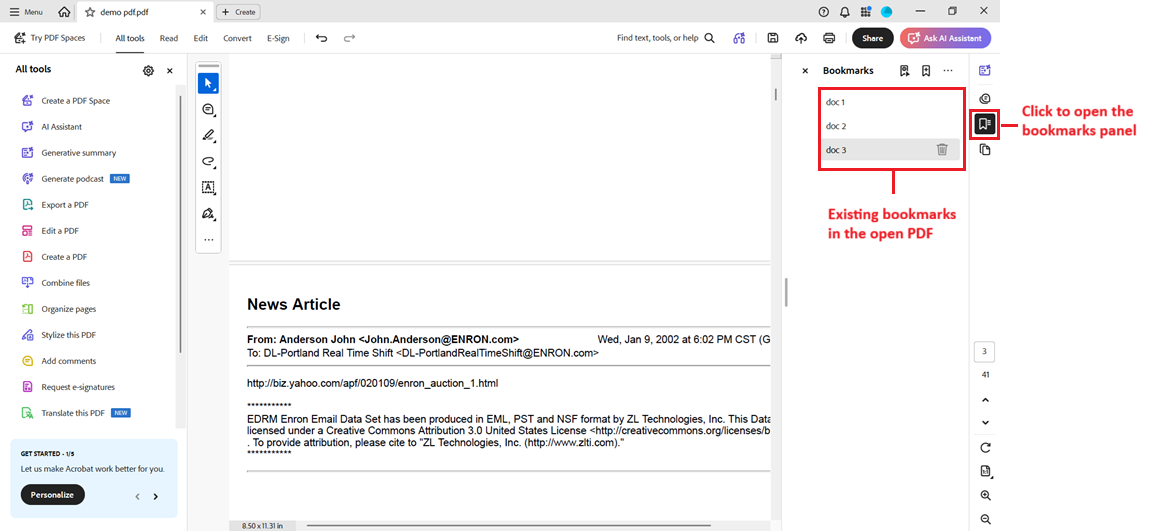Image resolution: width=1162 pixels, height=531 pixels.
Task: Close the Bookmarks panel
Action: (x=806, y=71)
